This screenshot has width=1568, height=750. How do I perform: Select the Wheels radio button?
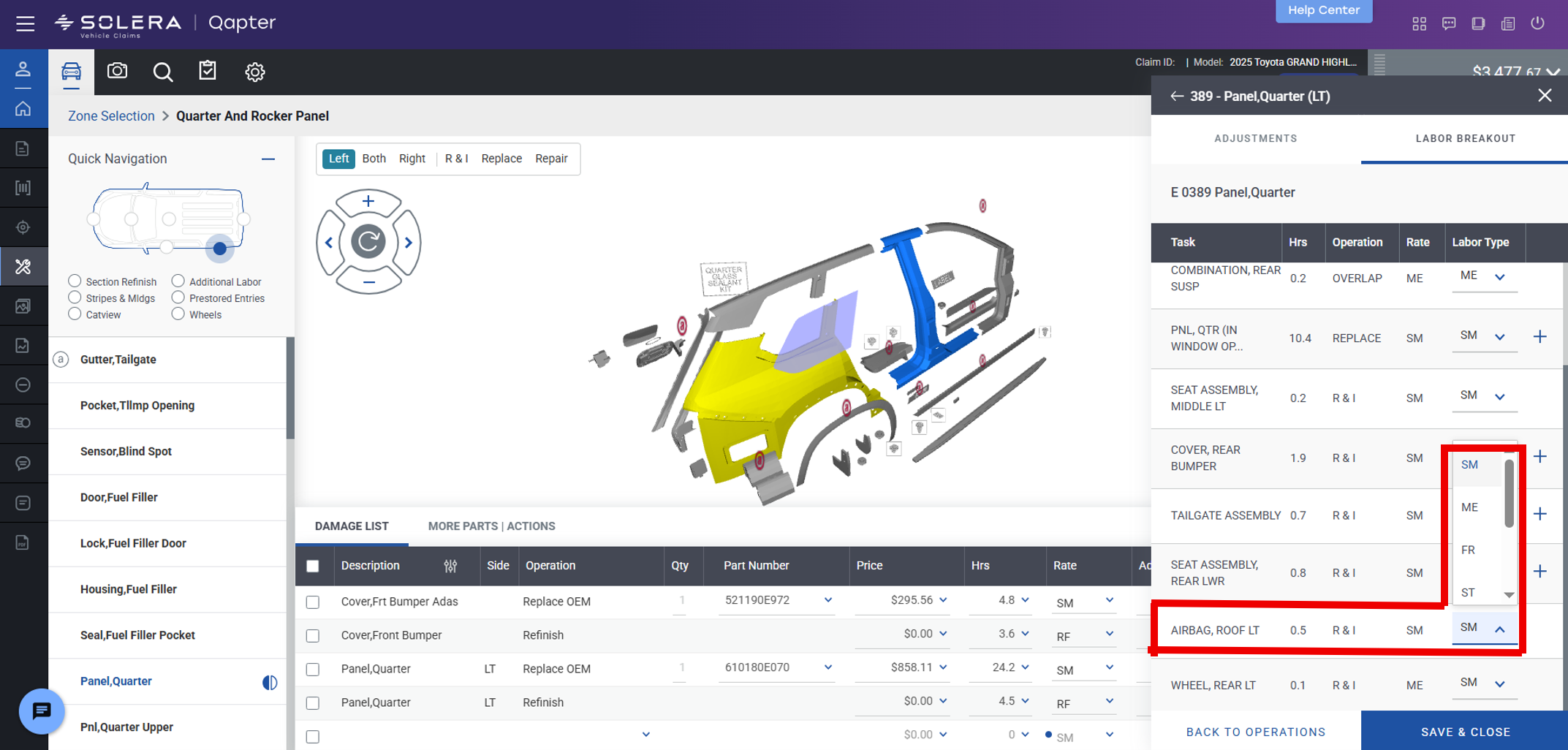point(178,314)
